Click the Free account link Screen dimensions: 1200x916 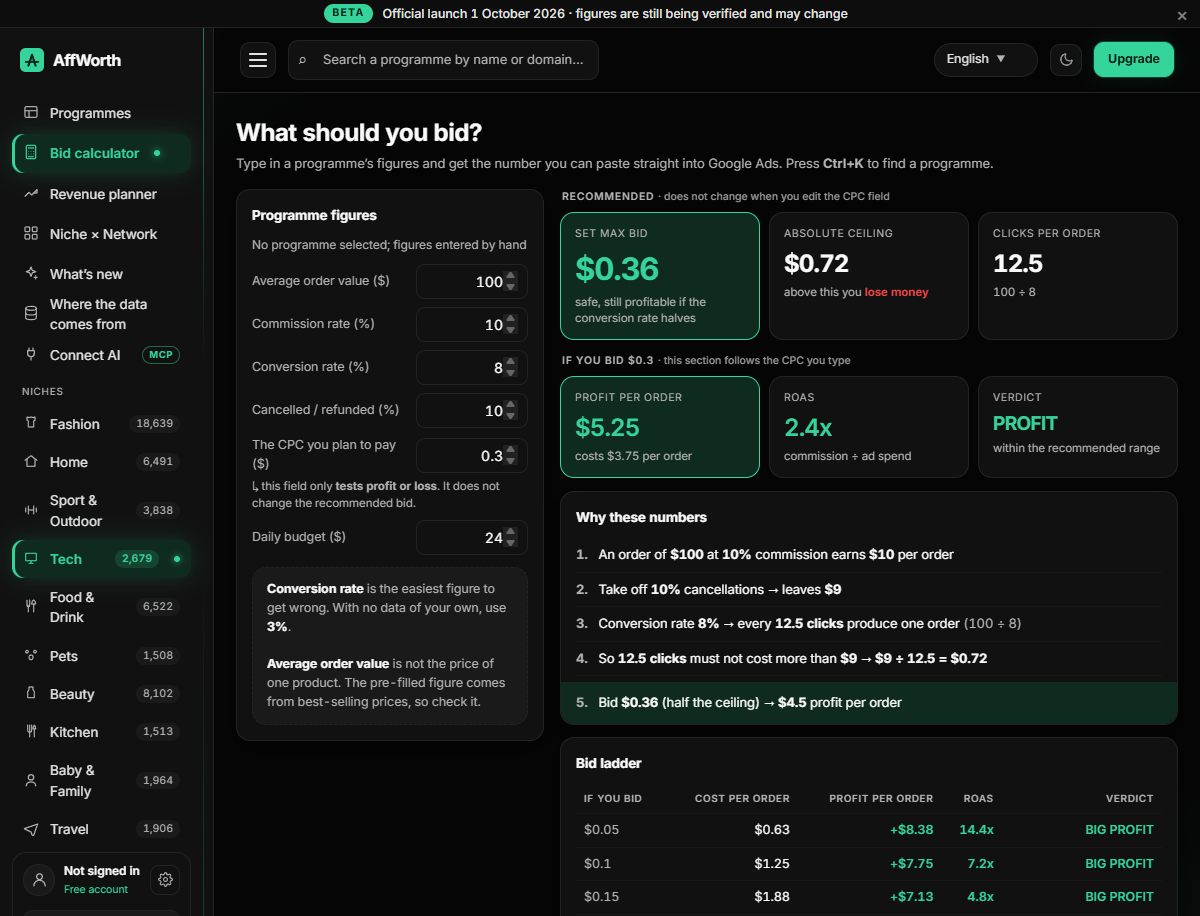point(96,889)
